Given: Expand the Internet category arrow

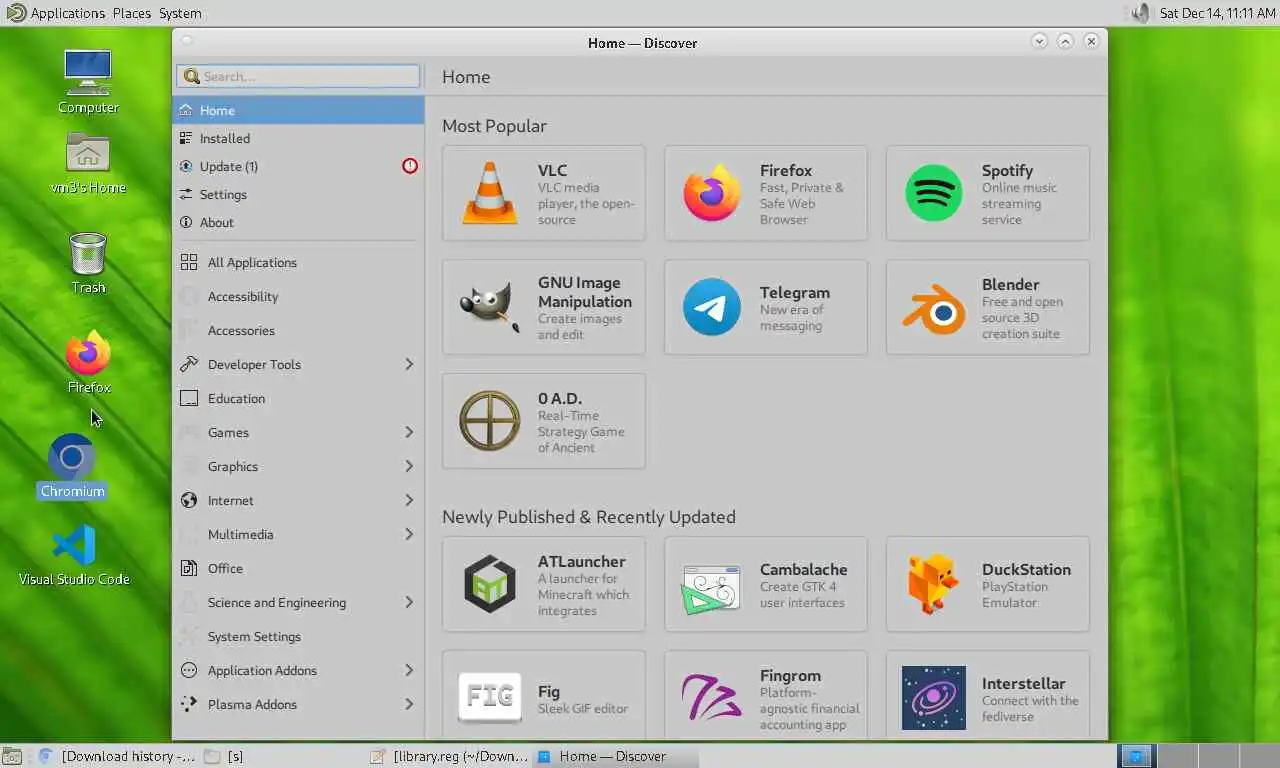Looking at the screenshot, I should click(409, 500).
